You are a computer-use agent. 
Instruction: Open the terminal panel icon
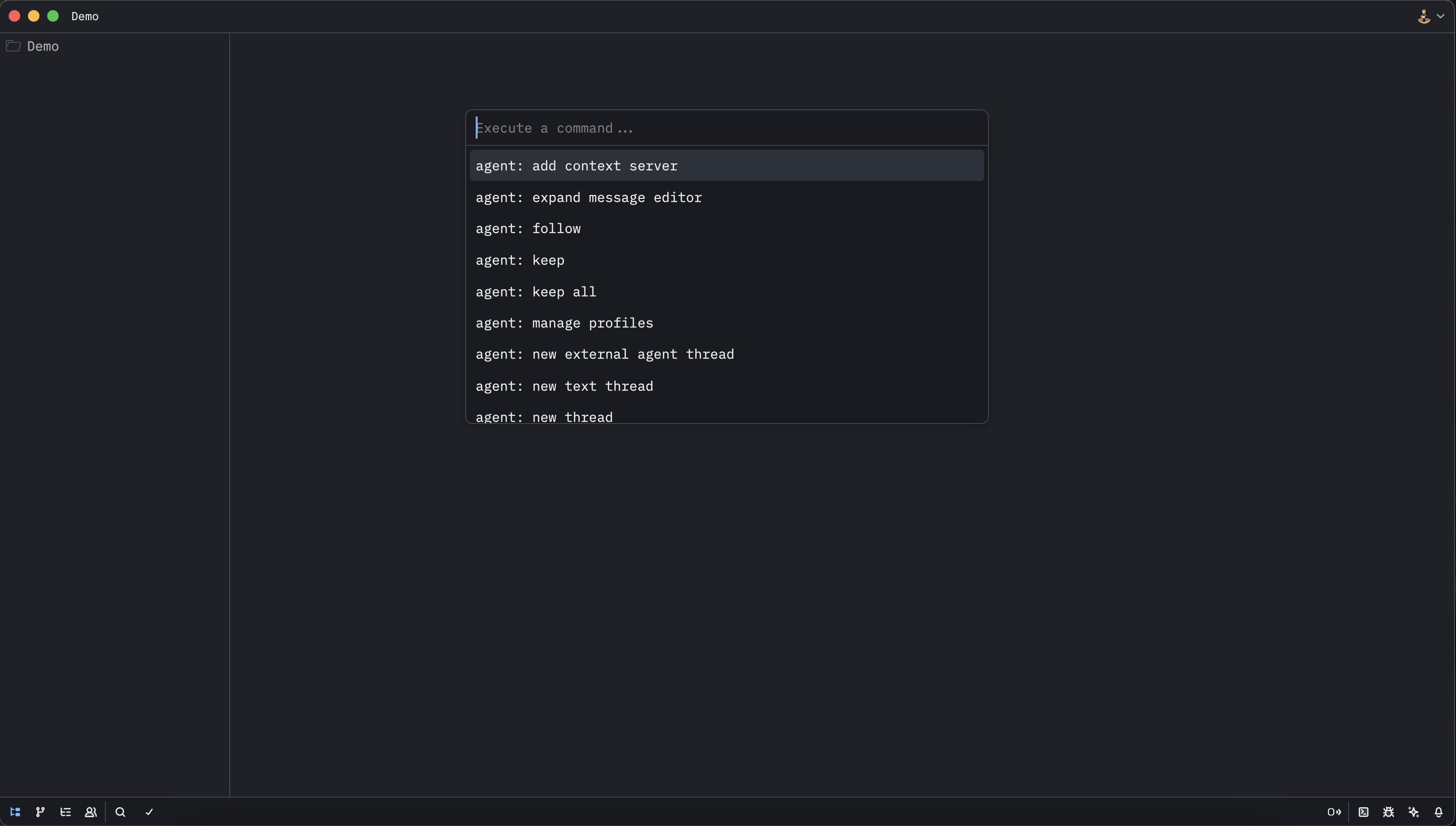click(1364, 812)
